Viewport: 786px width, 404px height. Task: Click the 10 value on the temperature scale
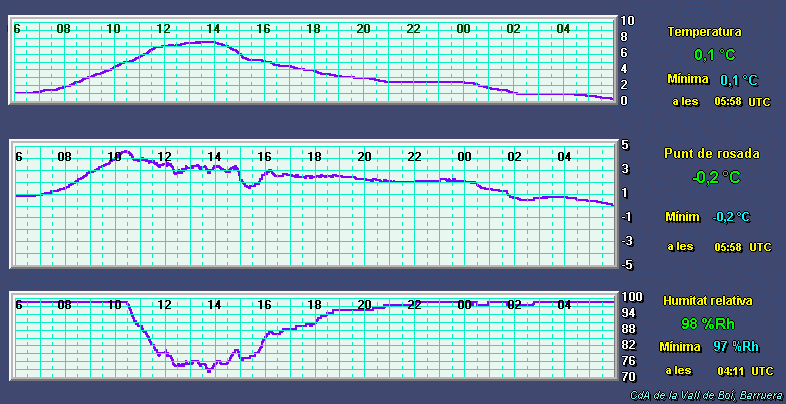pos(628,21)
